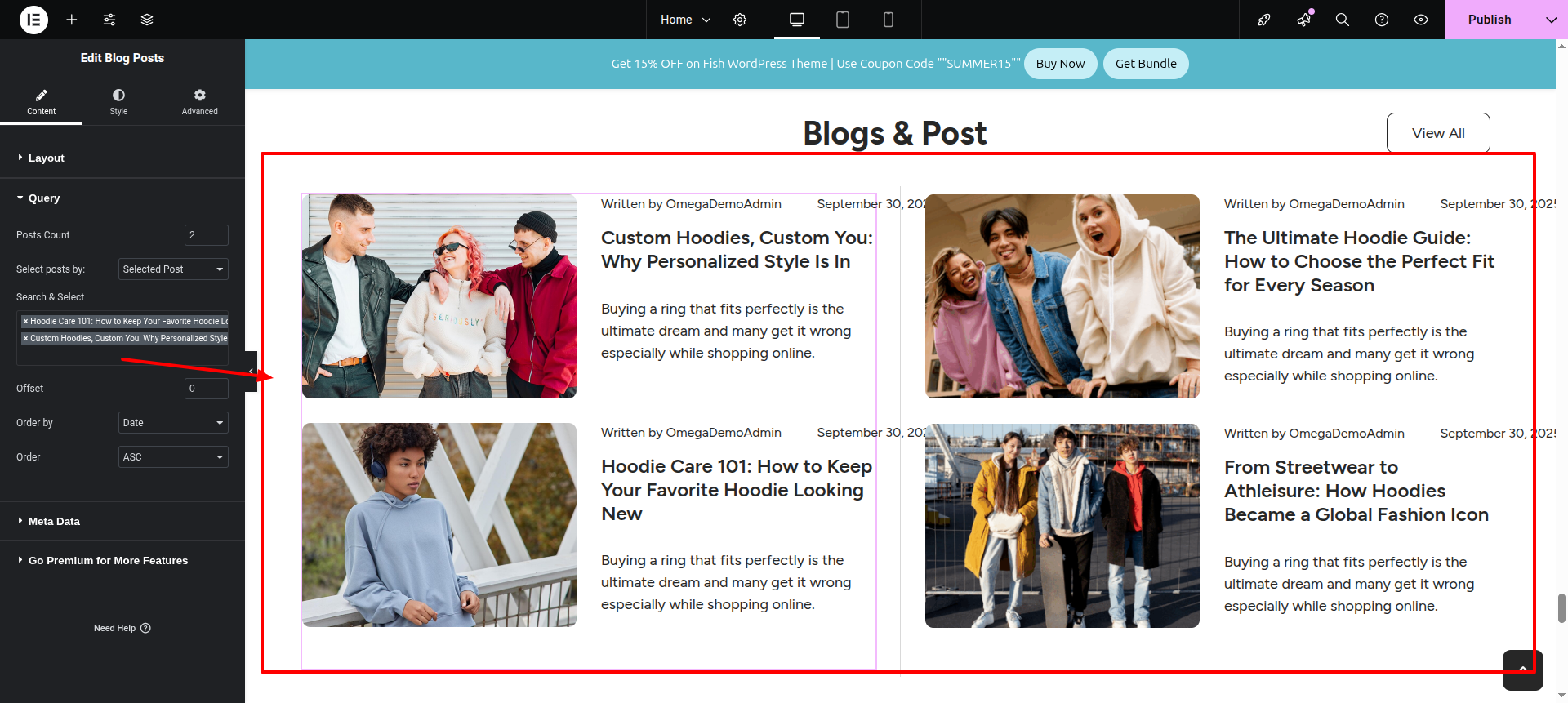Open the Advanced tab
Screen dimensions: 1568x703
coord(199,102)
